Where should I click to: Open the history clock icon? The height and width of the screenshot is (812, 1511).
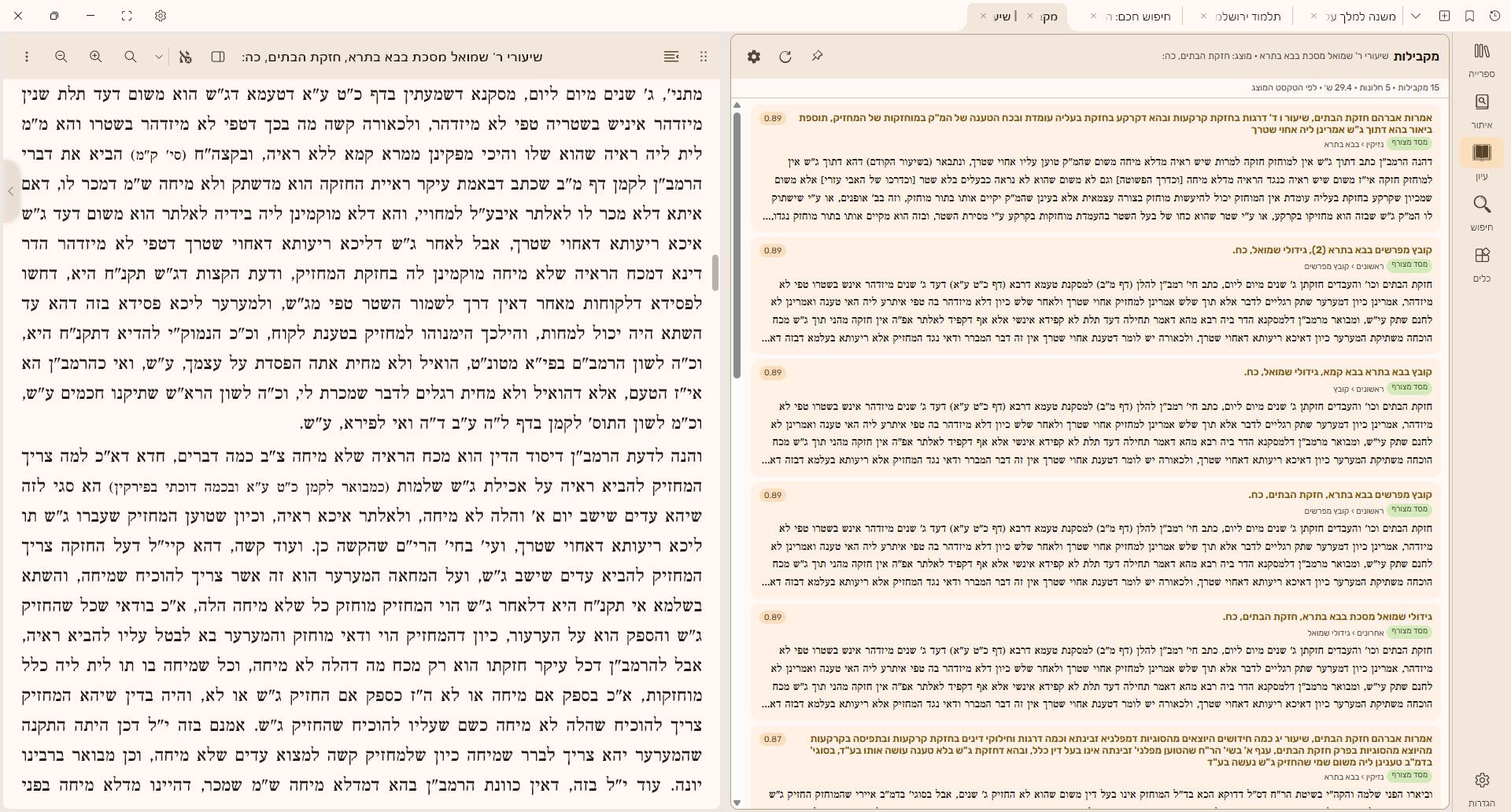pyautogui.click(x=1494, y=16)
